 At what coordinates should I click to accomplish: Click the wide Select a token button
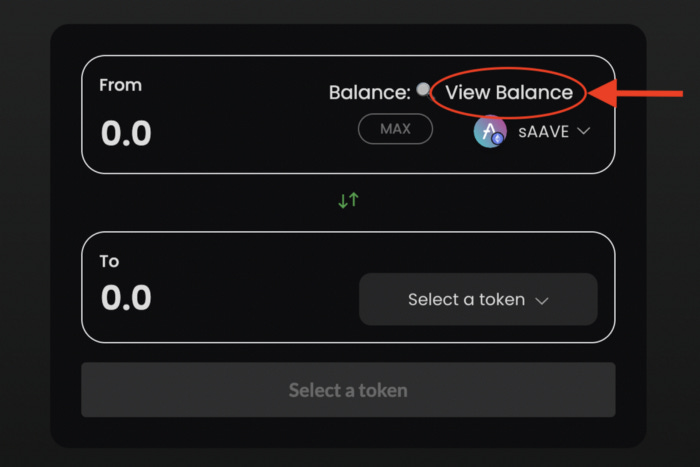(348, 390)
